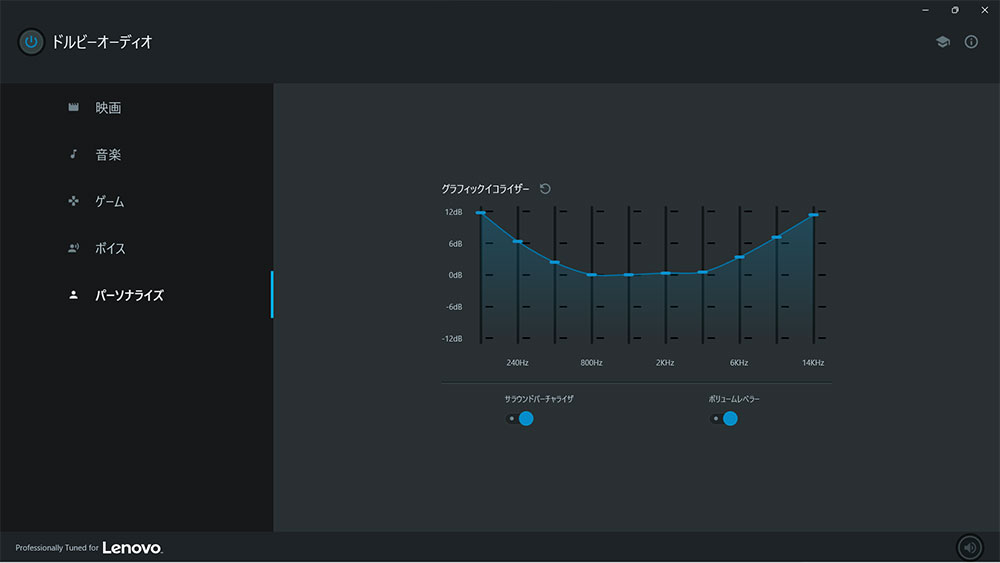Click the 800Hz equalizer band slider handle
1000x563 pixels.
coord(592,274)
